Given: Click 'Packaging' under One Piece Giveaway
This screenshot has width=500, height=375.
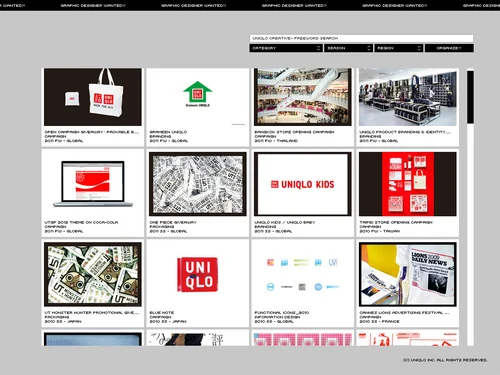Looking at the screenshot, I should coord(162,227).
